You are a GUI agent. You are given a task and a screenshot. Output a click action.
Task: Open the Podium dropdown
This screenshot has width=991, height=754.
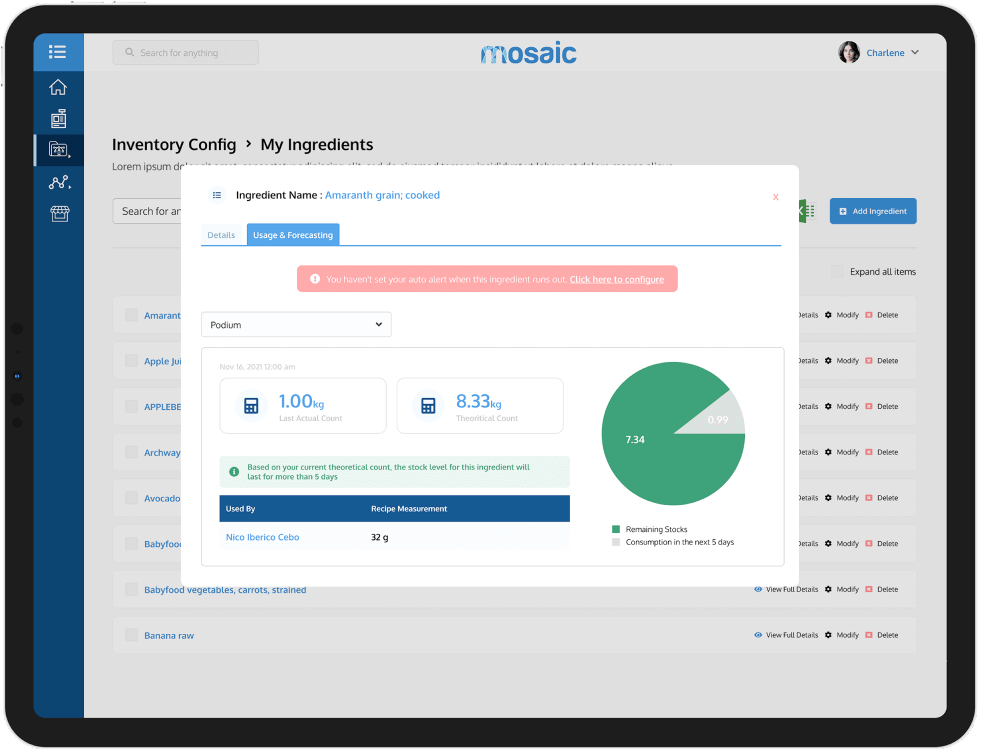(x=296, y=324)
